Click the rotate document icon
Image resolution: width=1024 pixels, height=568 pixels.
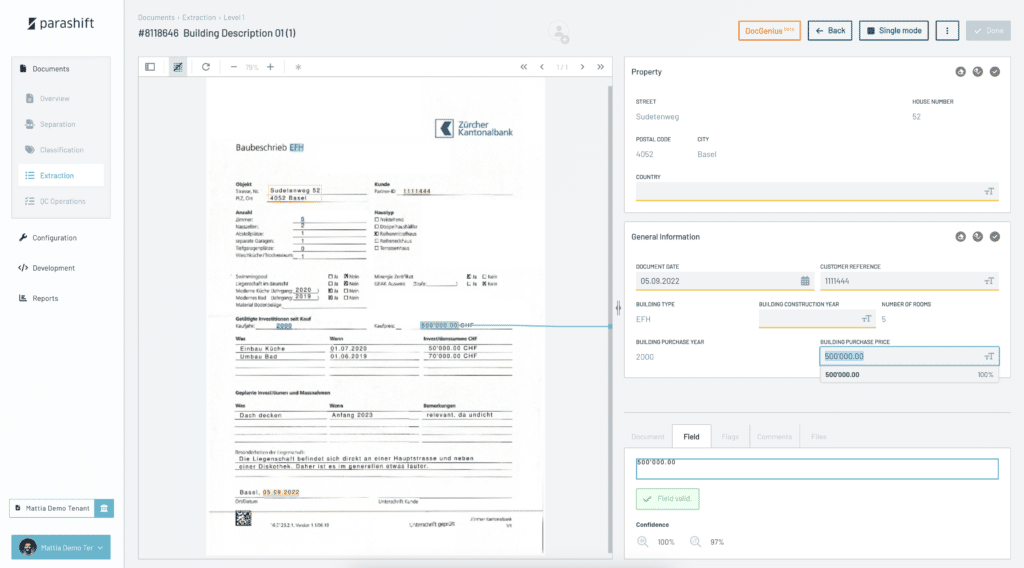[x=205, y=67]
